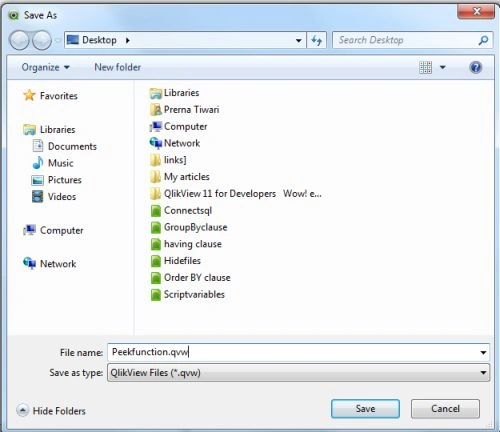Open the File name history dropdown arrow
This screenshot has height=432, width=500.
coord(483,352)
